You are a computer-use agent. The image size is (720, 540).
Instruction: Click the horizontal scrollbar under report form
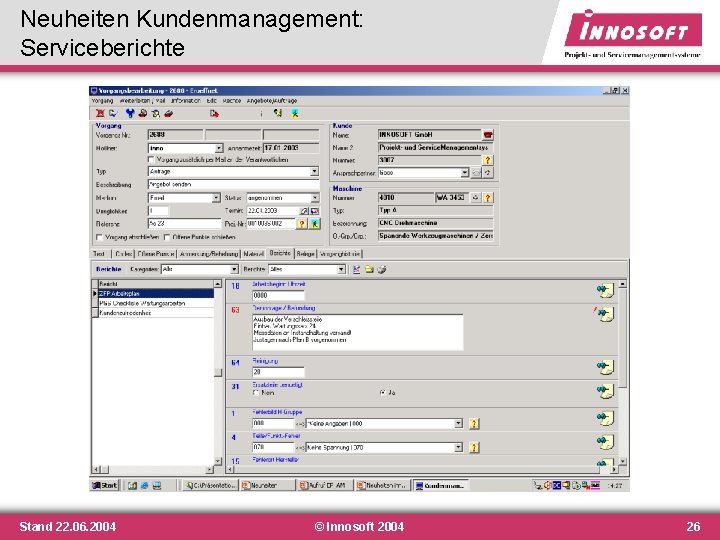tap(421, 470)
